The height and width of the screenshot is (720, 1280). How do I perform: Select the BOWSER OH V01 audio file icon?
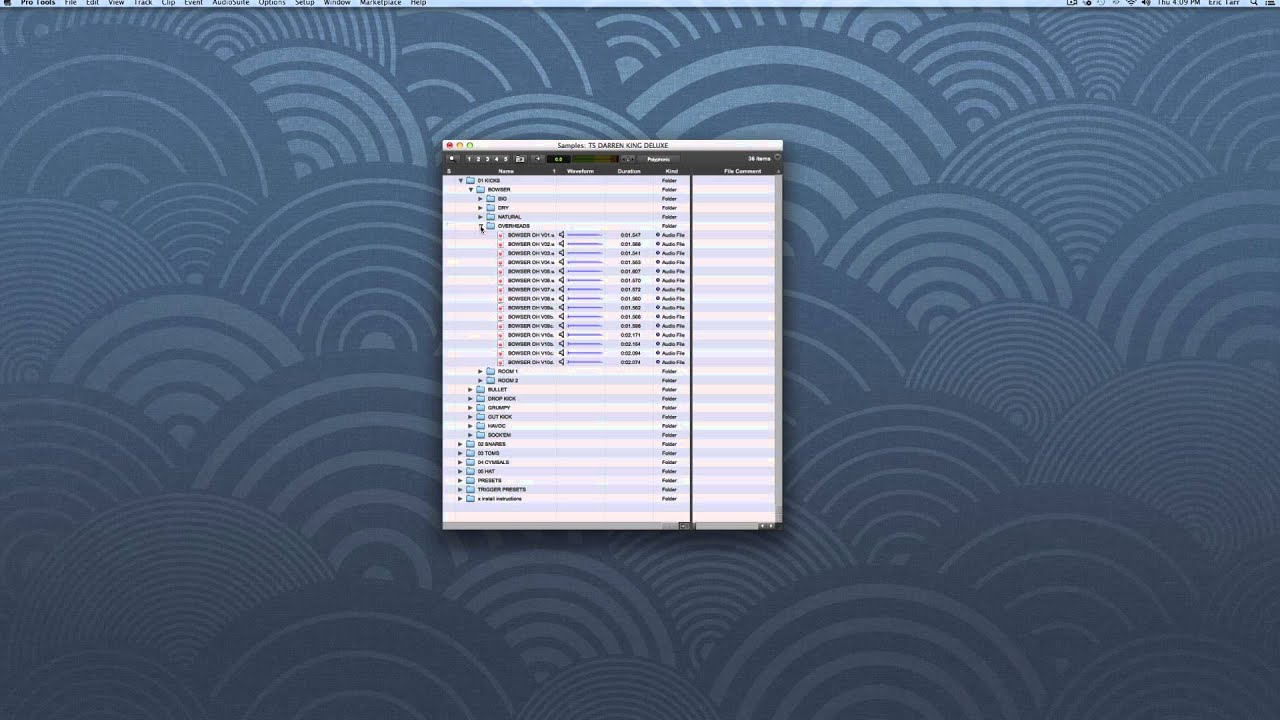tap(500, 235)
